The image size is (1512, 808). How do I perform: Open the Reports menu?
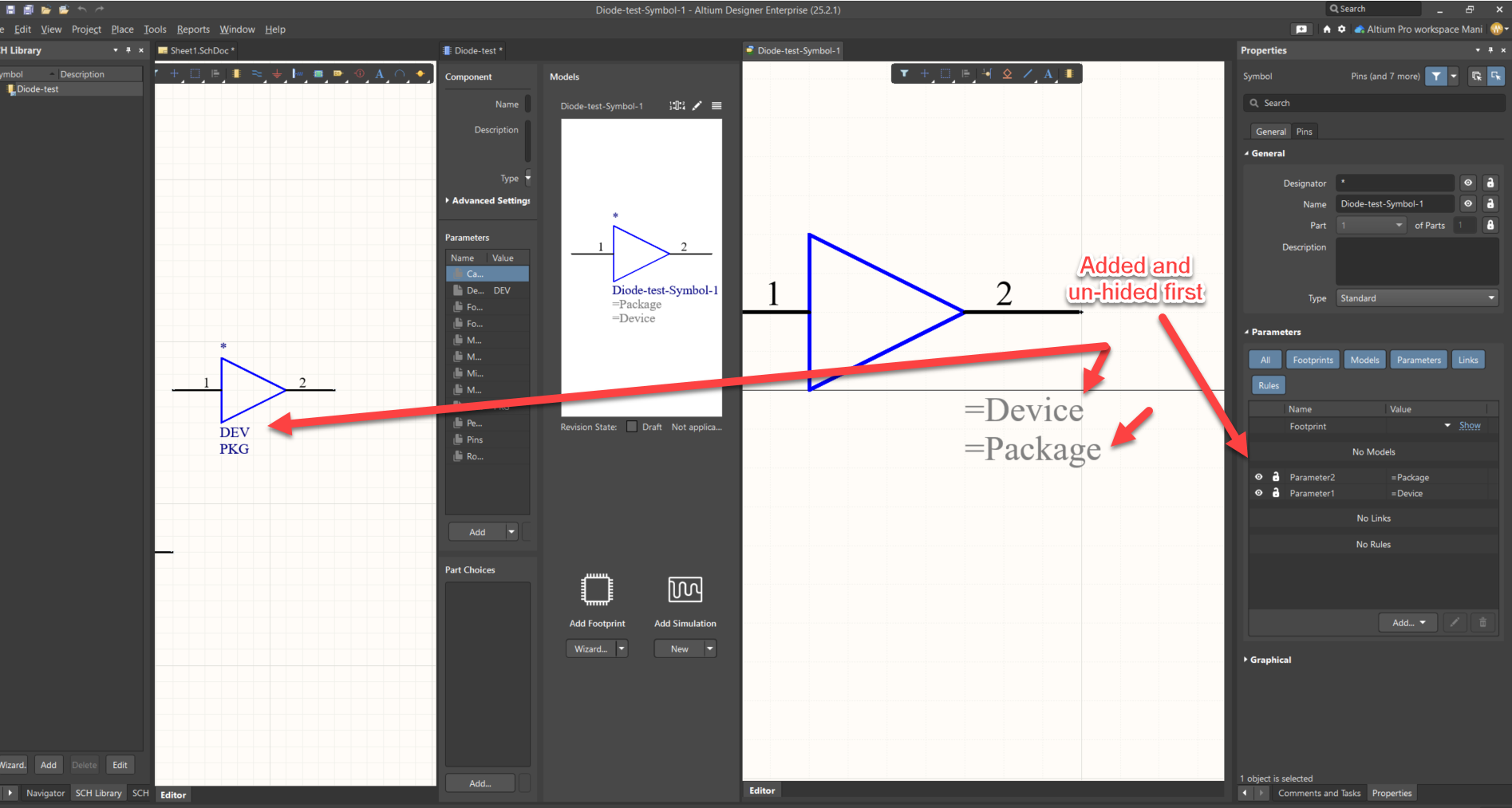[x=193, y=30]
